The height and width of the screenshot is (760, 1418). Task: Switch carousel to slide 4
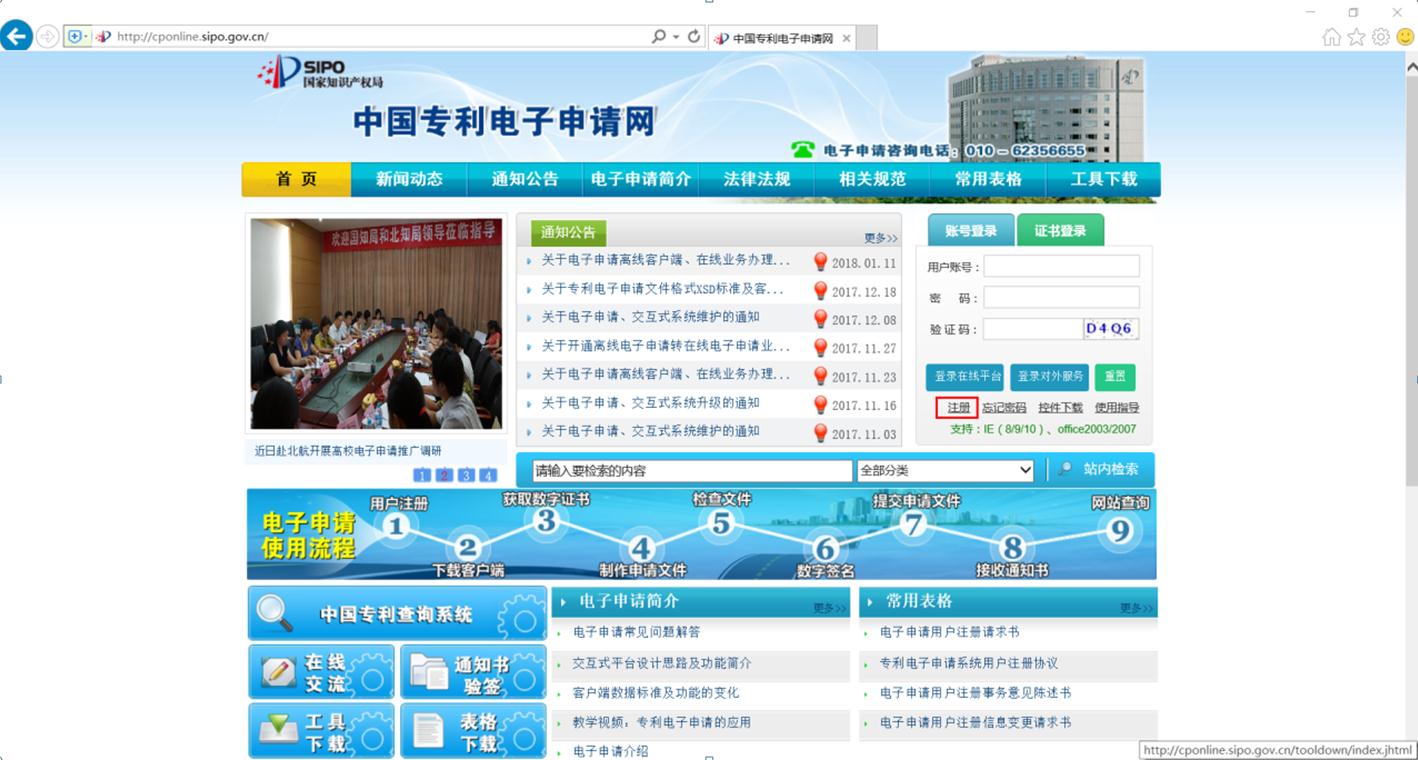coord(488,475)
